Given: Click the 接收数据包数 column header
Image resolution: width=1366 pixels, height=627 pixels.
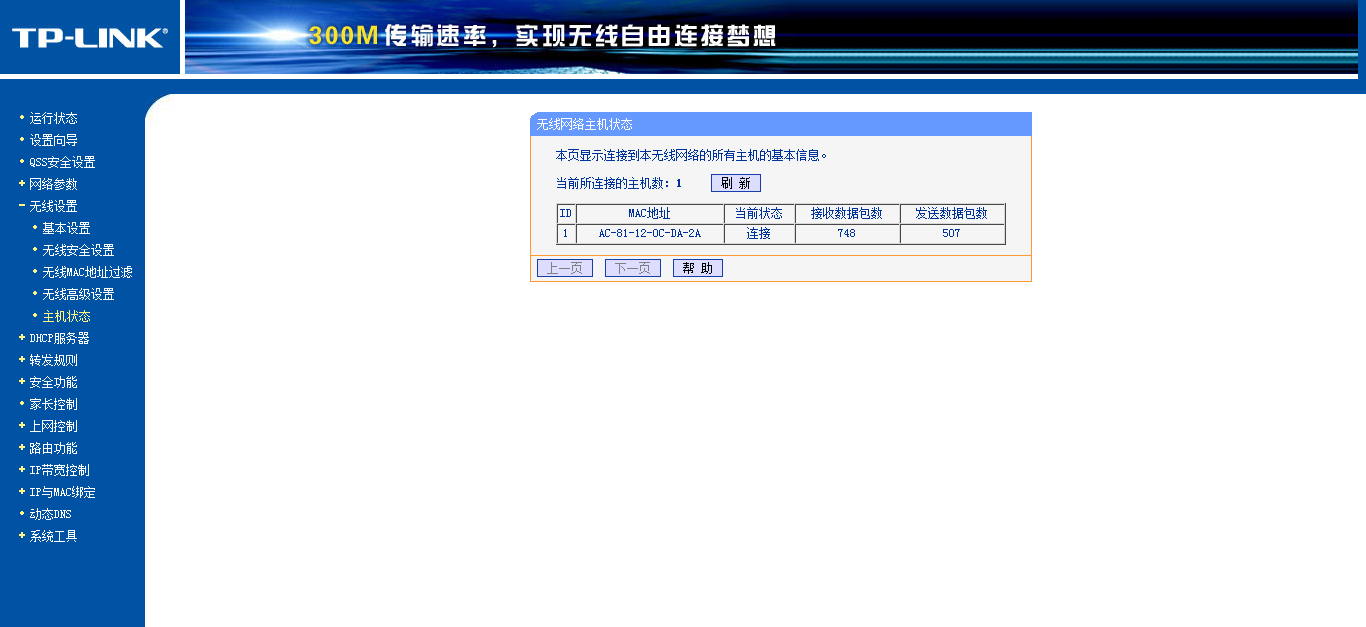Looking at the screenshot, I should [848, 214].
